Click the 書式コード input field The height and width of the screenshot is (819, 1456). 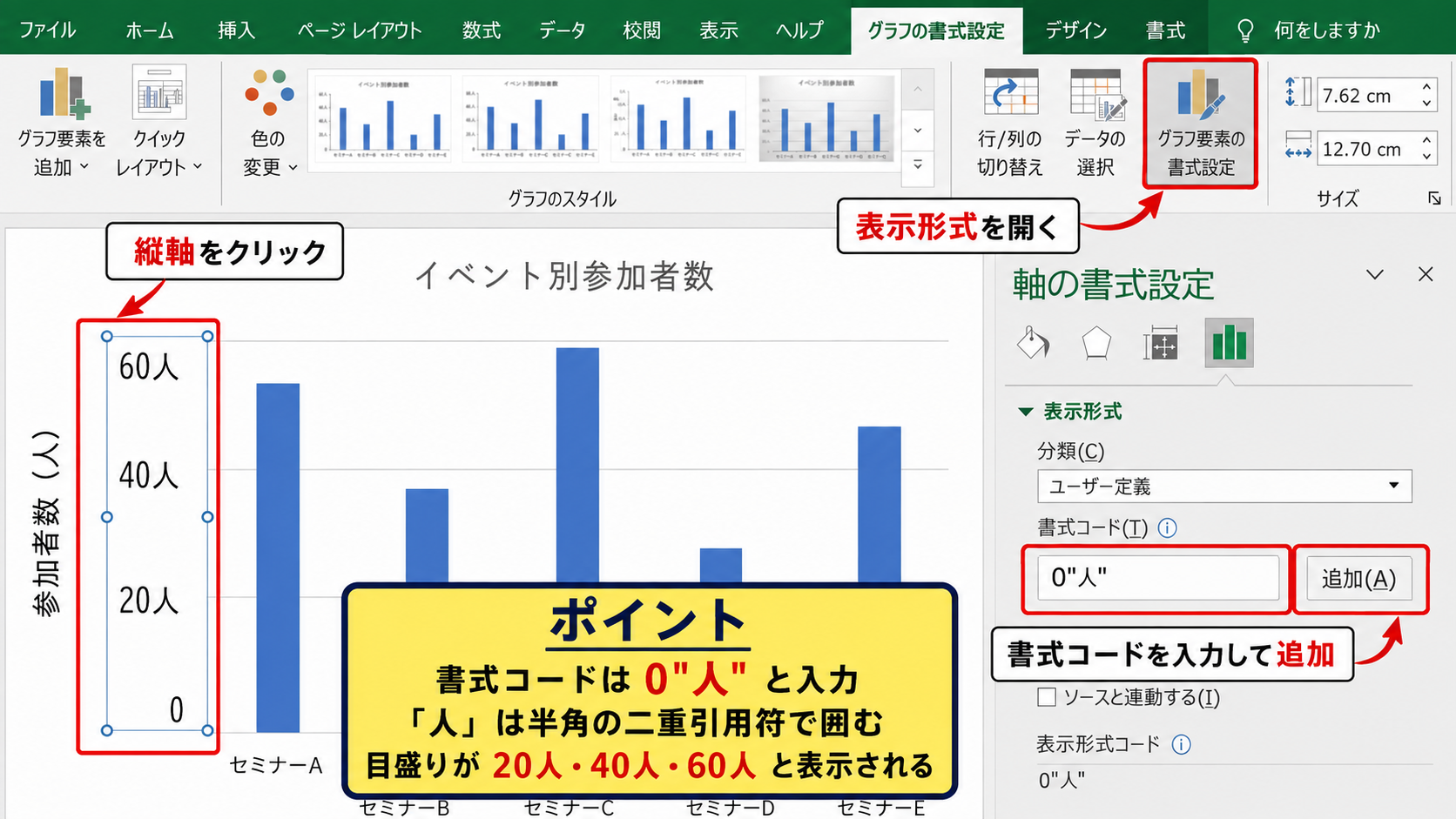click(1158, 578)
